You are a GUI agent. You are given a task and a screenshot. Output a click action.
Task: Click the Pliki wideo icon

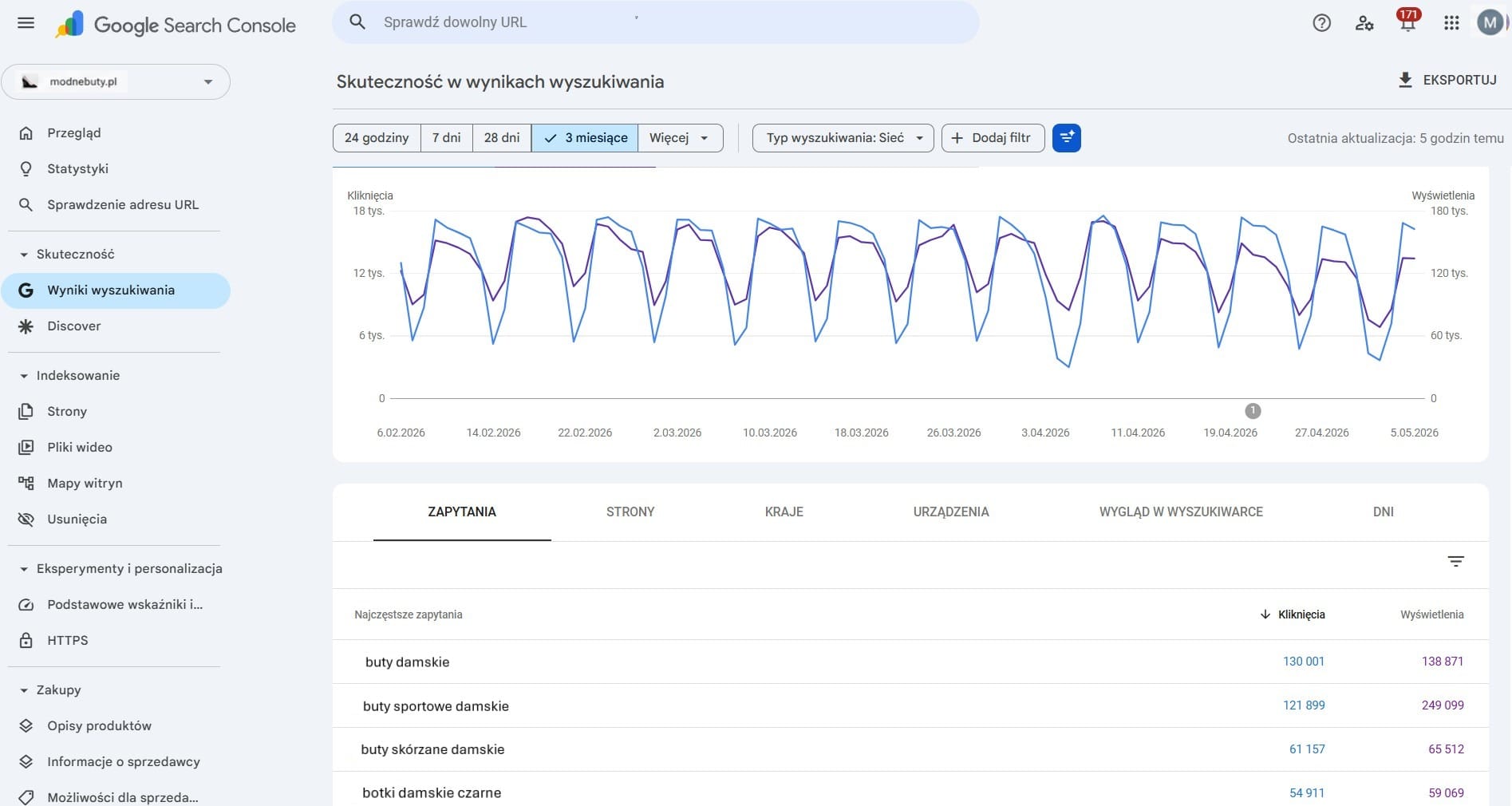pos(26,448)
